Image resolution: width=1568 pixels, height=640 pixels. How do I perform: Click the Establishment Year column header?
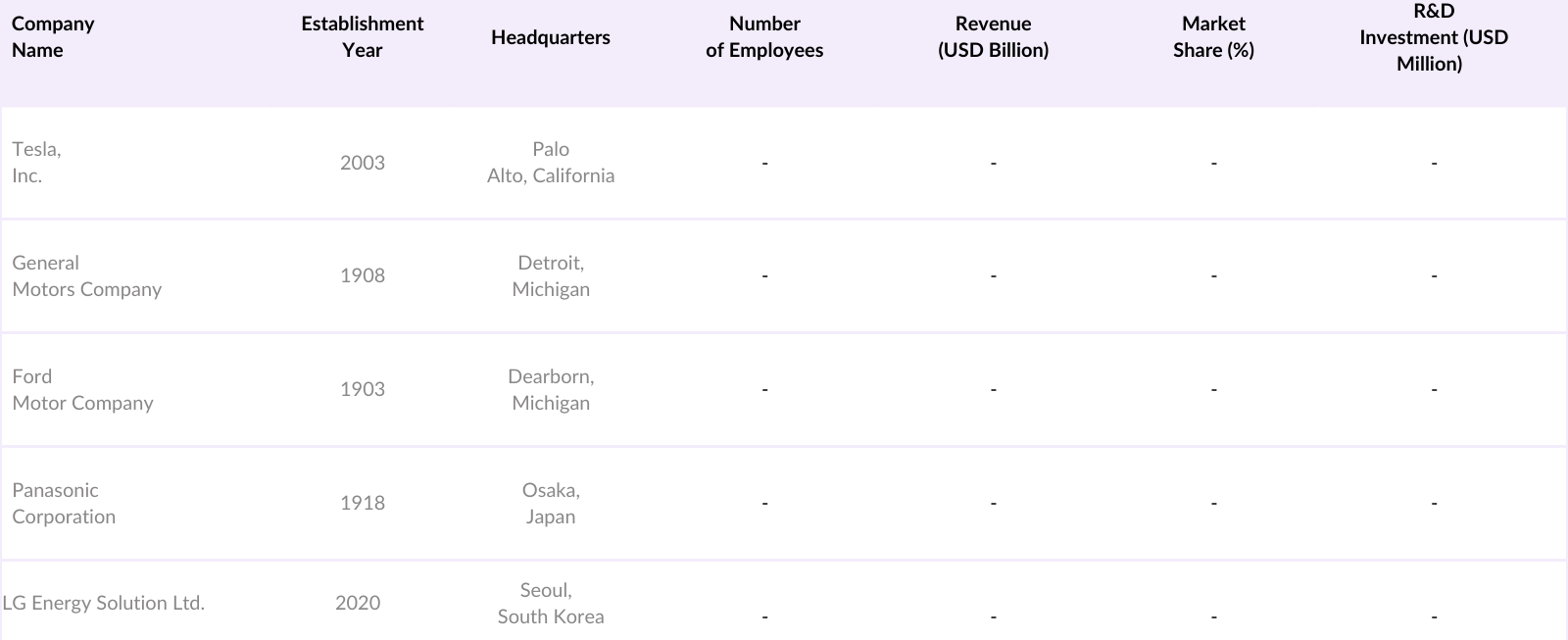(x=362, y=37)
